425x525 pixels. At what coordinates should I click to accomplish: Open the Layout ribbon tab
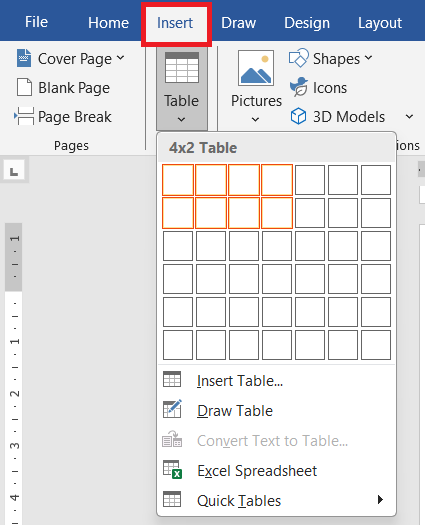pyautogui.click(x=380, y=23)
